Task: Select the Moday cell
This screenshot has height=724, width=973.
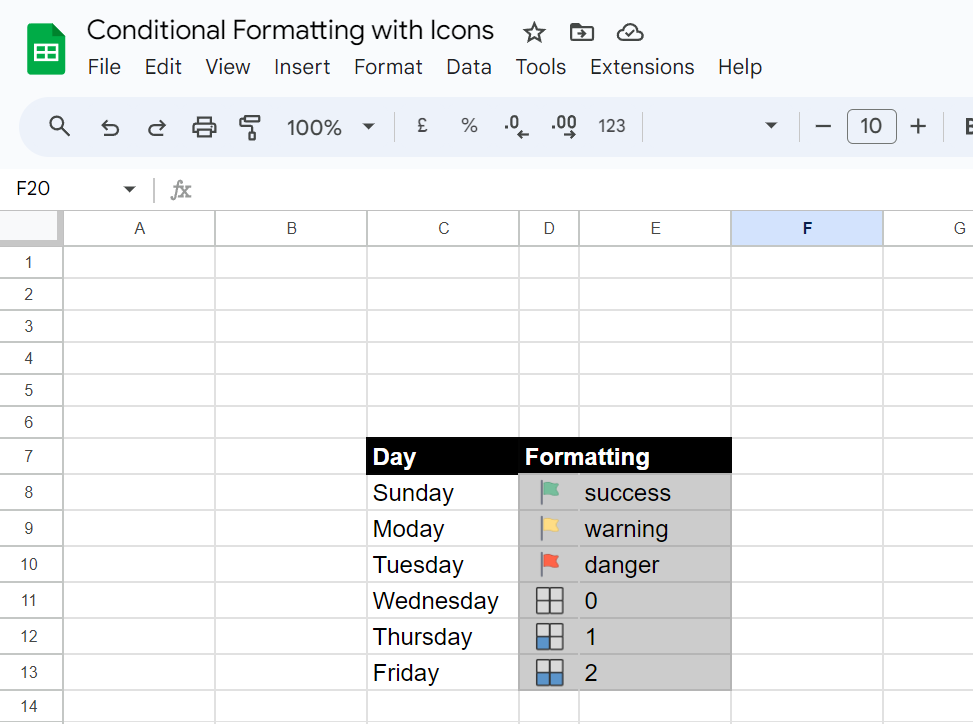Action: (x=442, y=529)
